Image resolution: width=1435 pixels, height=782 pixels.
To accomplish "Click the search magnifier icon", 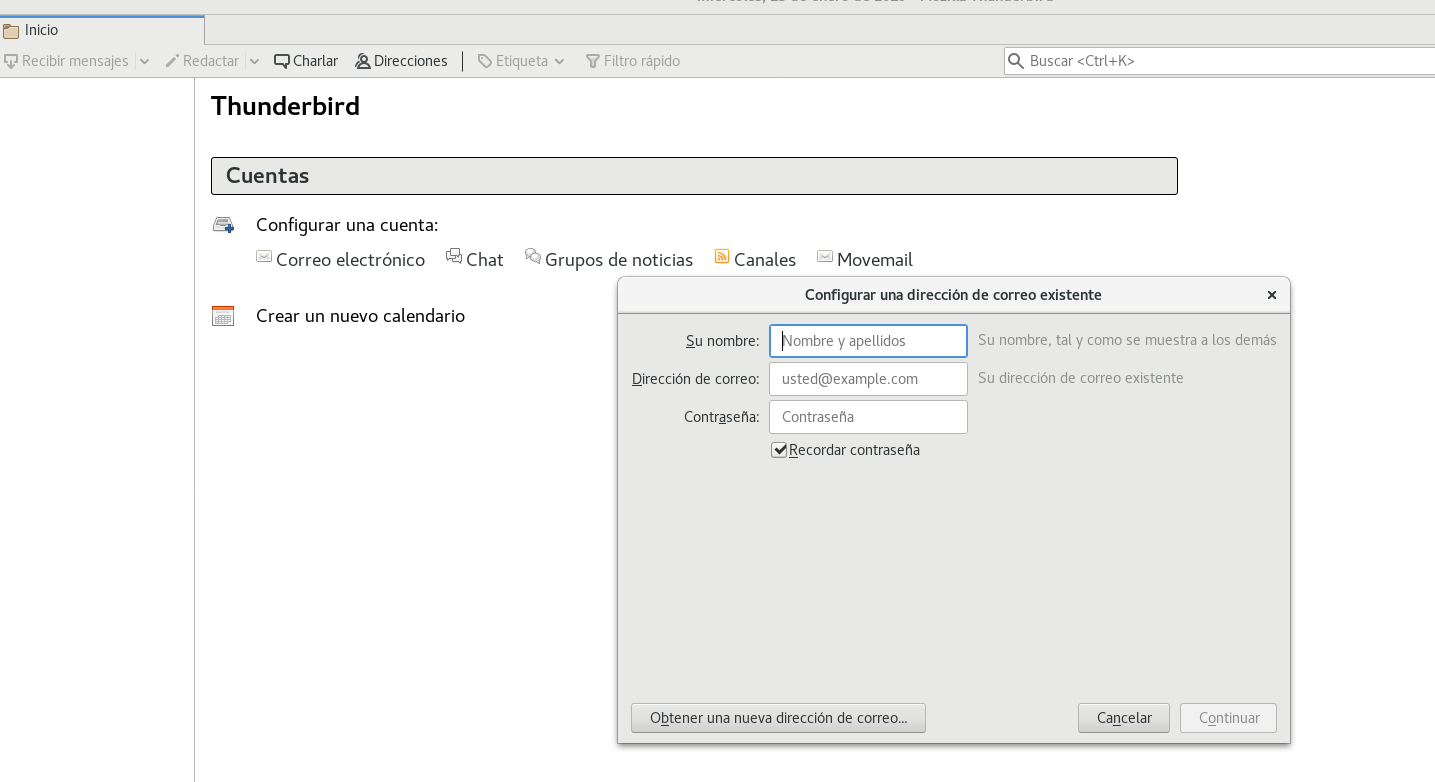I will (1017, 61).
